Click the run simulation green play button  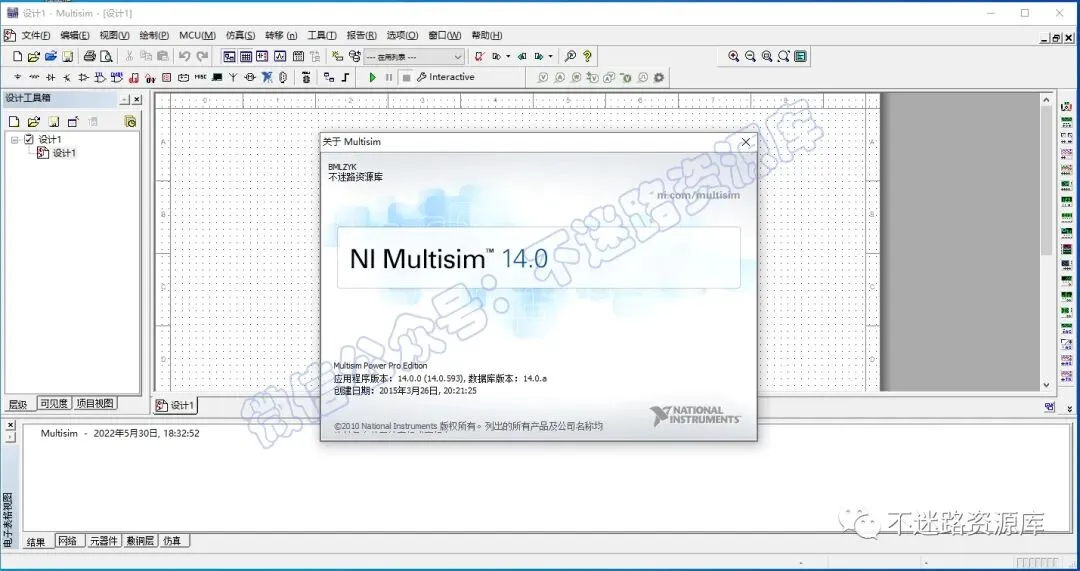pos(372,78)
